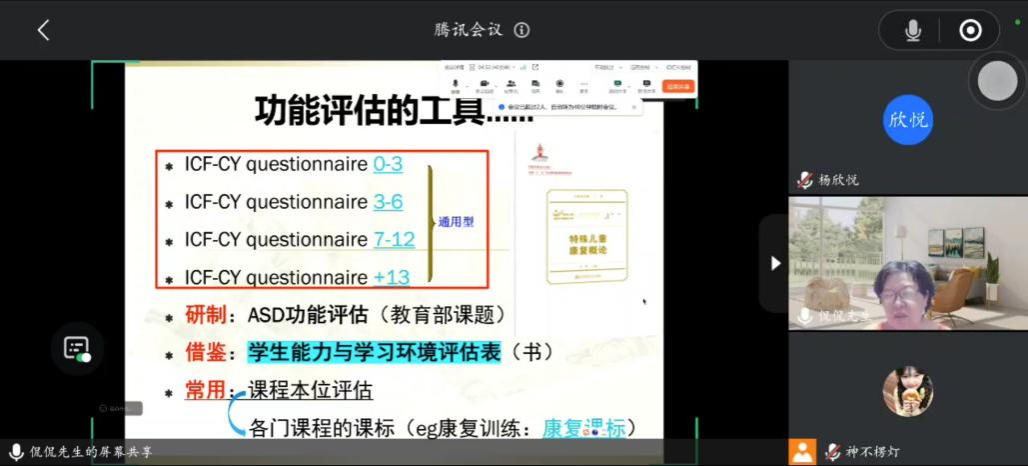Image resolution: width=1028 pixels, height=466 pixels.
Task: Select the 欣悦 participant avatar tile
Action: 907,121
